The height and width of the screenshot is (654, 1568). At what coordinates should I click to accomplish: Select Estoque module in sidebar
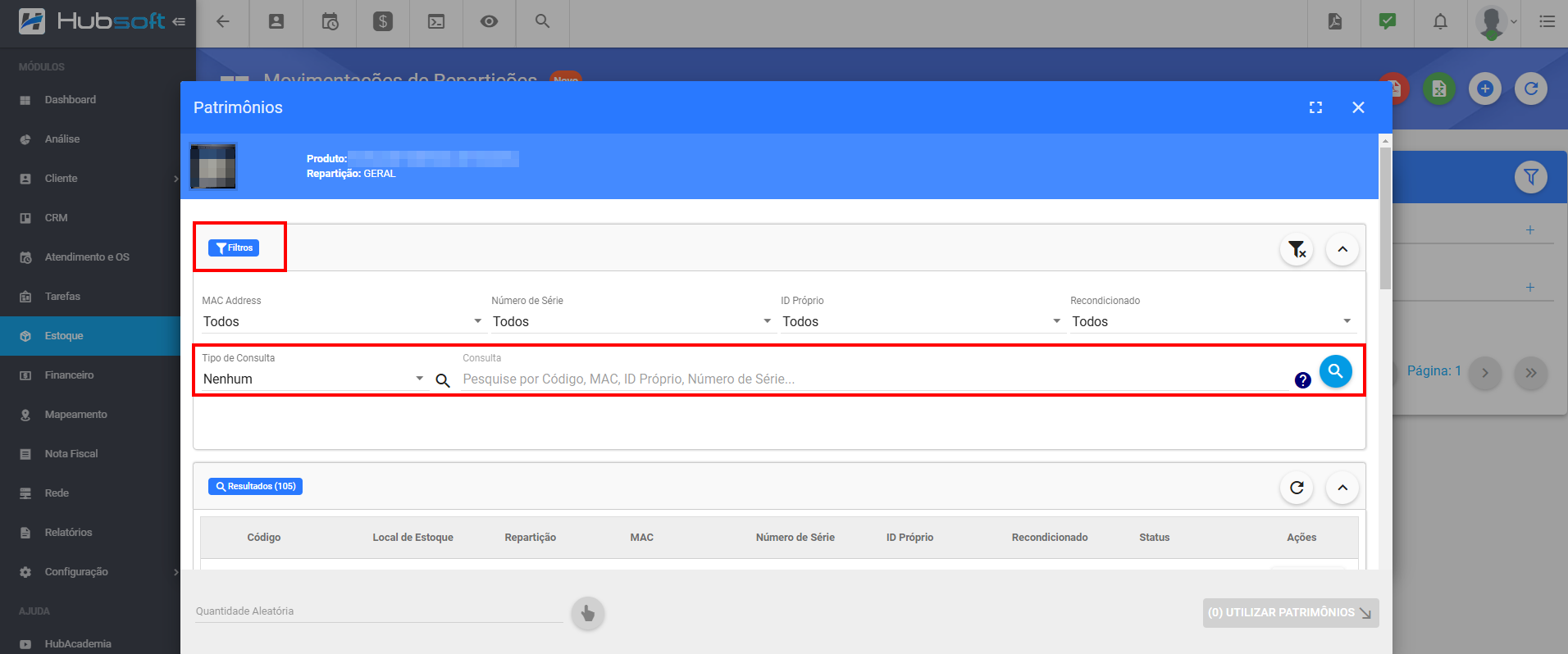(x=90, y=336)
